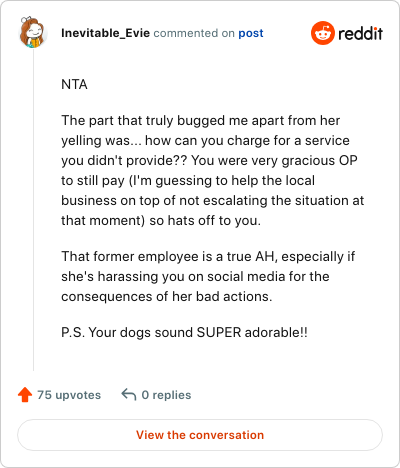Click the vertical comment thread line
The height and width of the screenshot is (468, 400).
coord(33,210)
